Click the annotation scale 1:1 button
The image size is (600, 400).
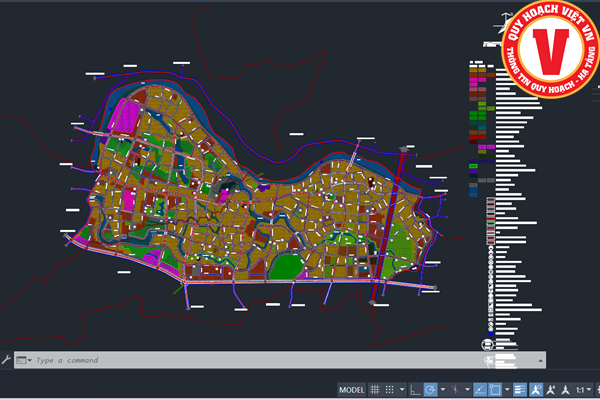[x=580, y=390]
